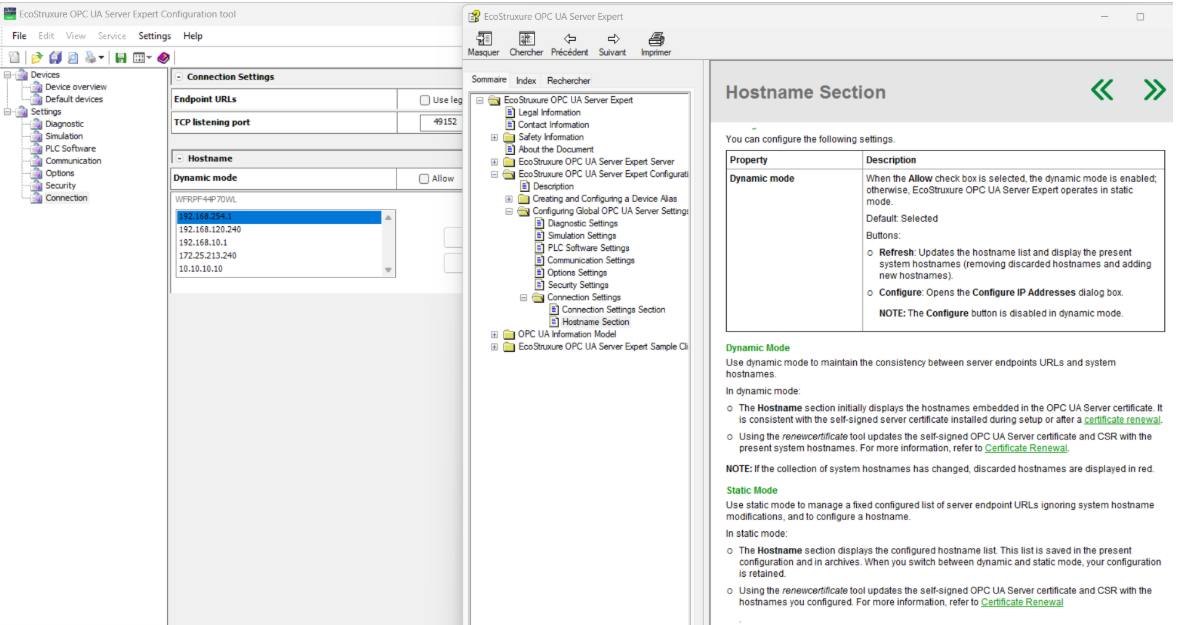The height and width of the screenshot is (625, 1177).
Task: Select Diagnostic under Settings tree
Action: pos(64,124)
